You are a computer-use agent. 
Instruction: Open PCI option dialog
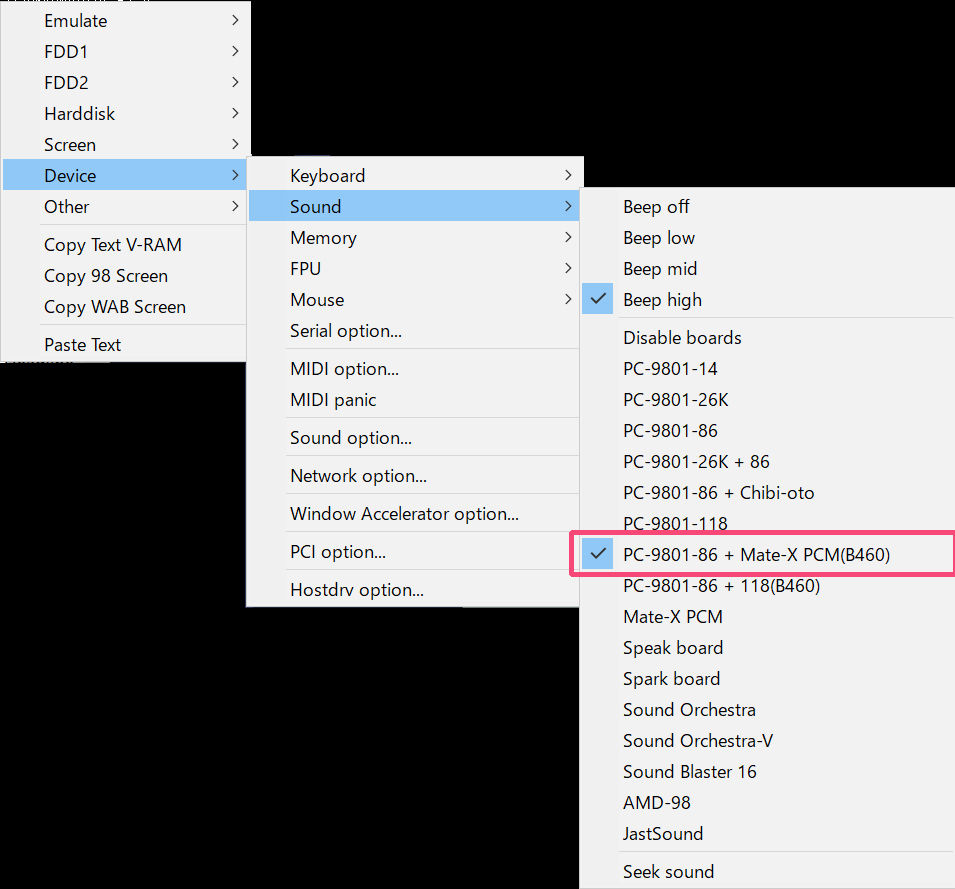(414, 552)
